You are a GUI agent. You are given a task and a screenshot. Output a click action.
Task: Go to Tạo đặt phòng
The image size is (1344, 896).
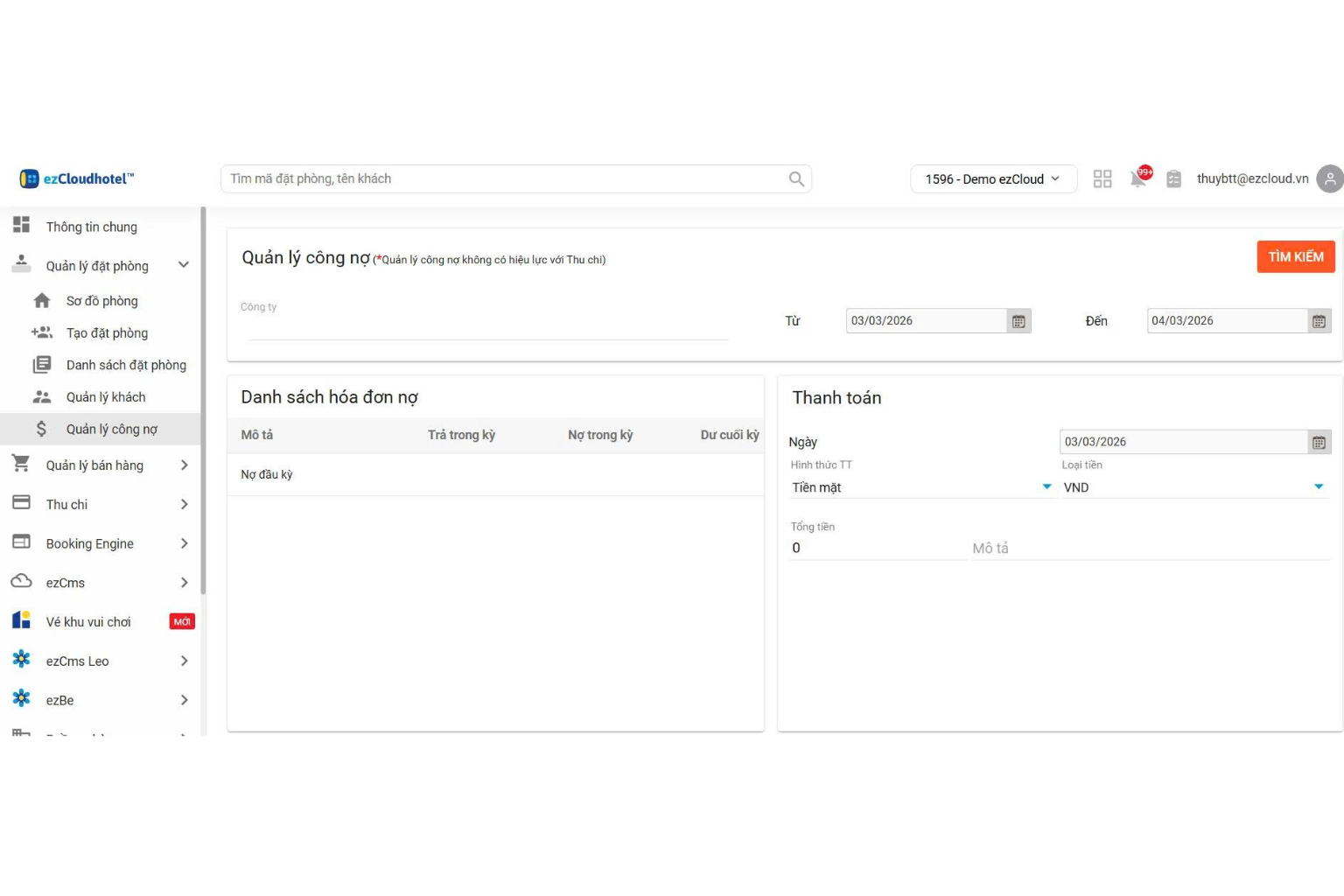tap(107, 333)
